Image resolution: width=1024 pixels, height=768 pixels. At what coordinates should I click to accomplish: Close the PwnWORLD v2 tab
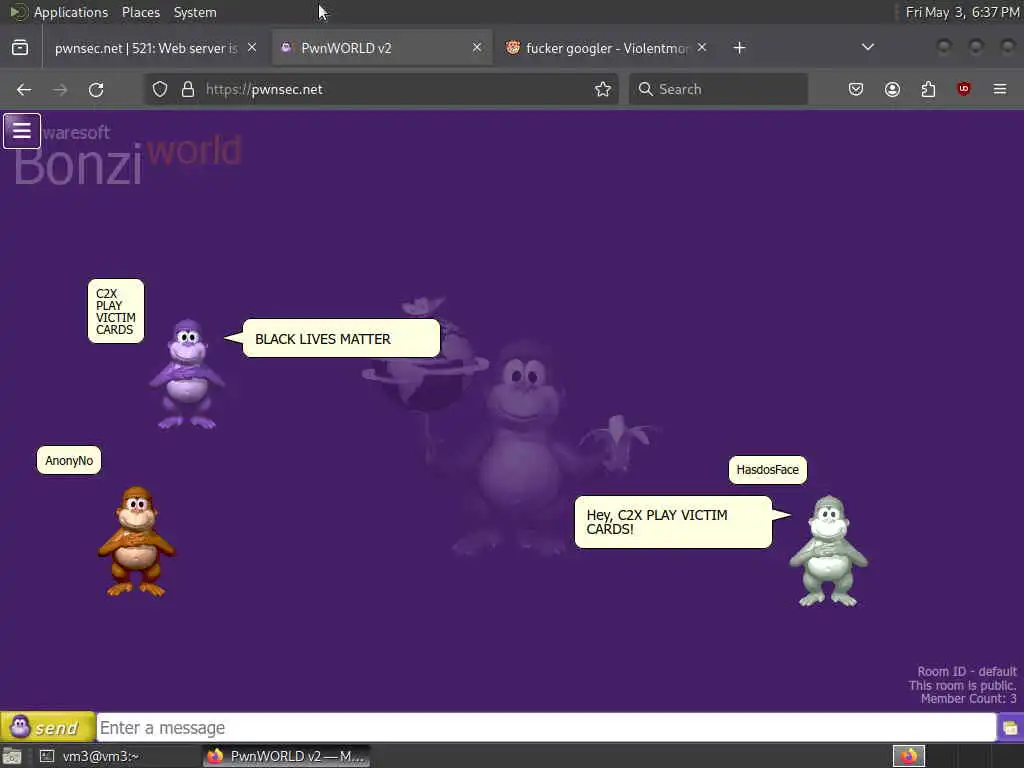click(477, 48)
